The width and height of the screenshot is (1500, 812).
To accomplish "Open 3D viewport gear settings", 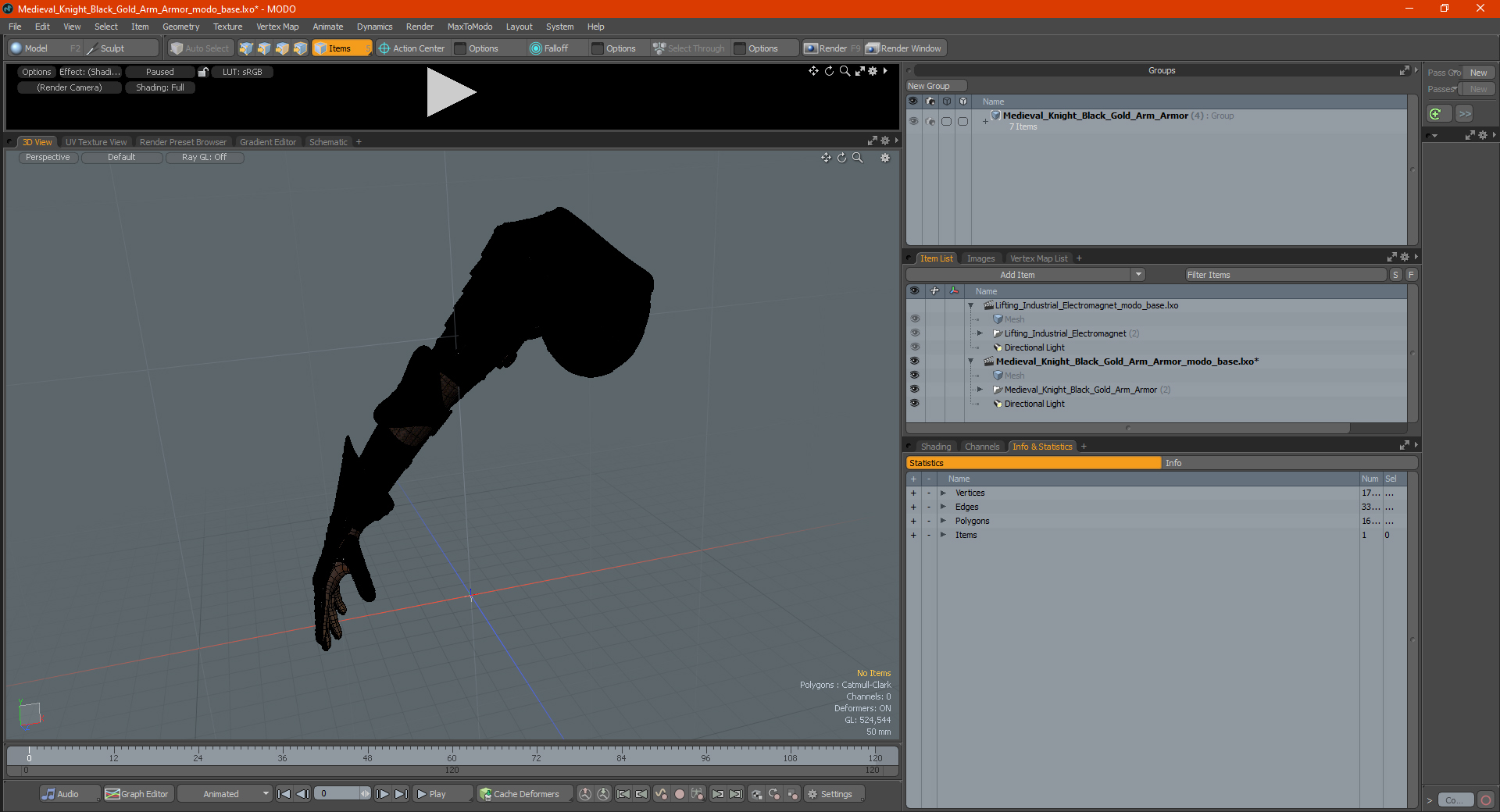I will [885, 158].
